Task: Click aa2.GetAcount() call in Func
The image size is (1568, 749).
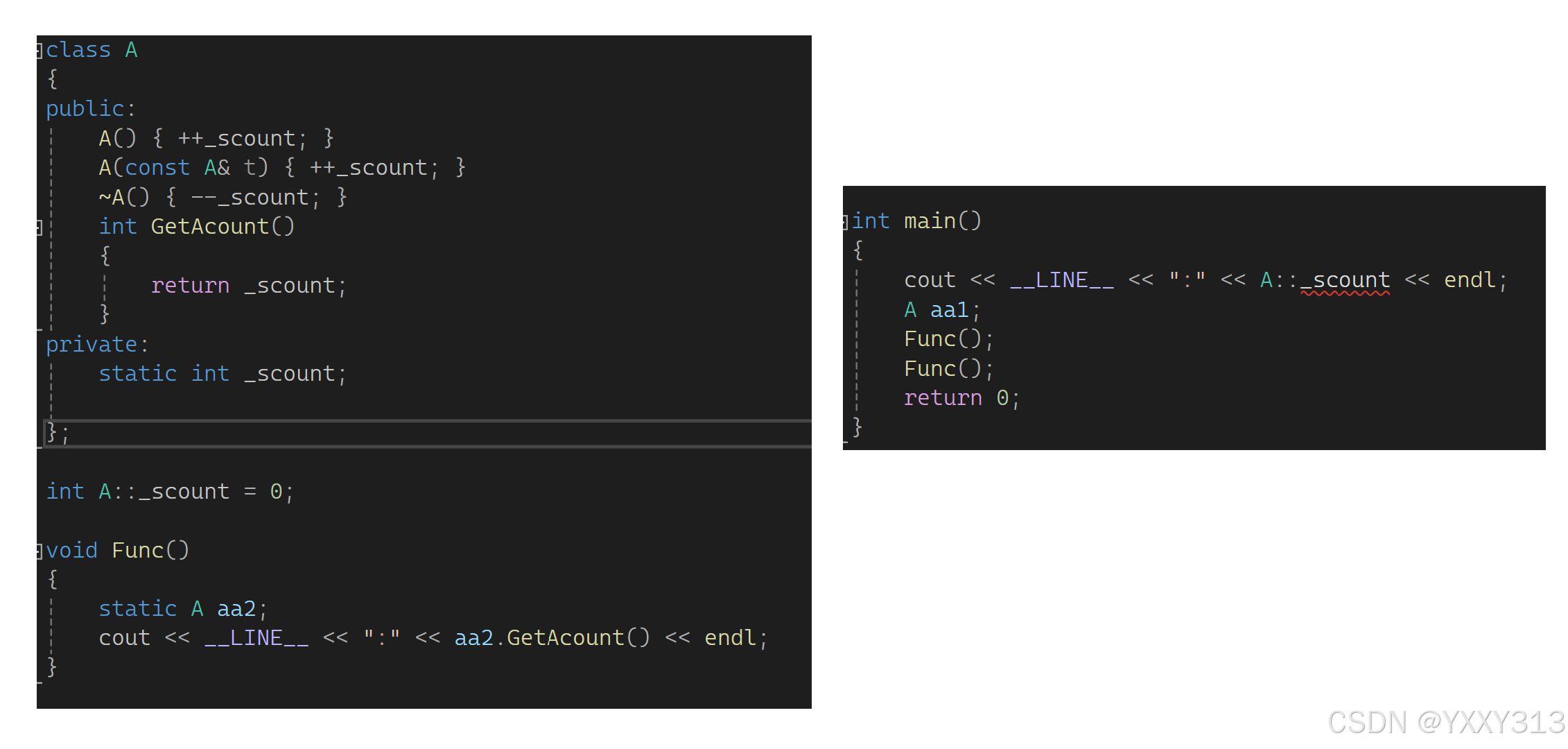Action: (552, 638)
